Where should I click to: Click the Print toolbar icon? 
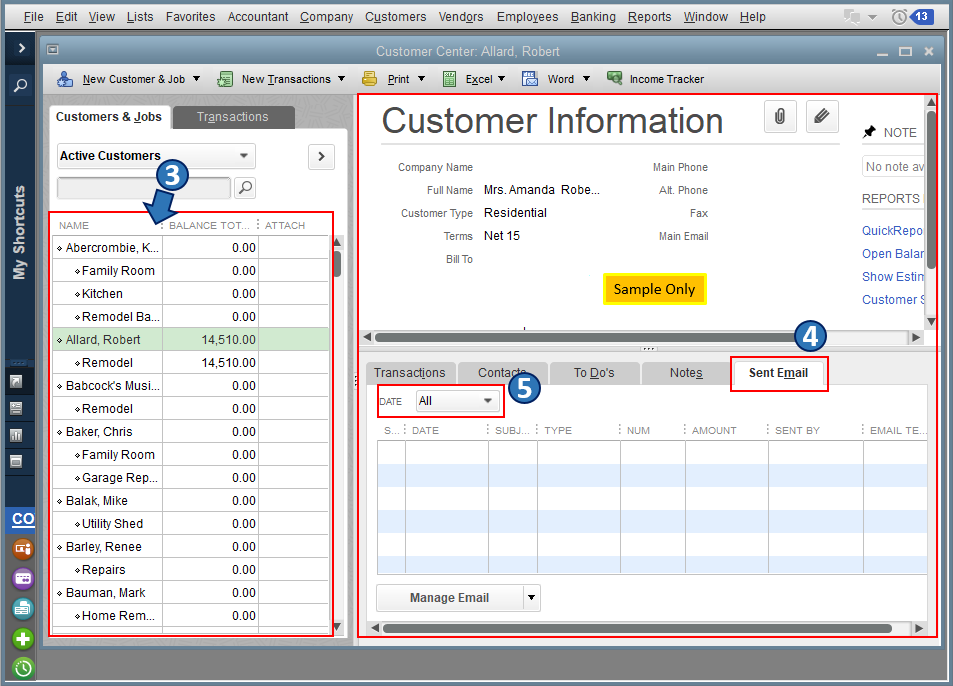pyautogui.click(x=370, y=79)
